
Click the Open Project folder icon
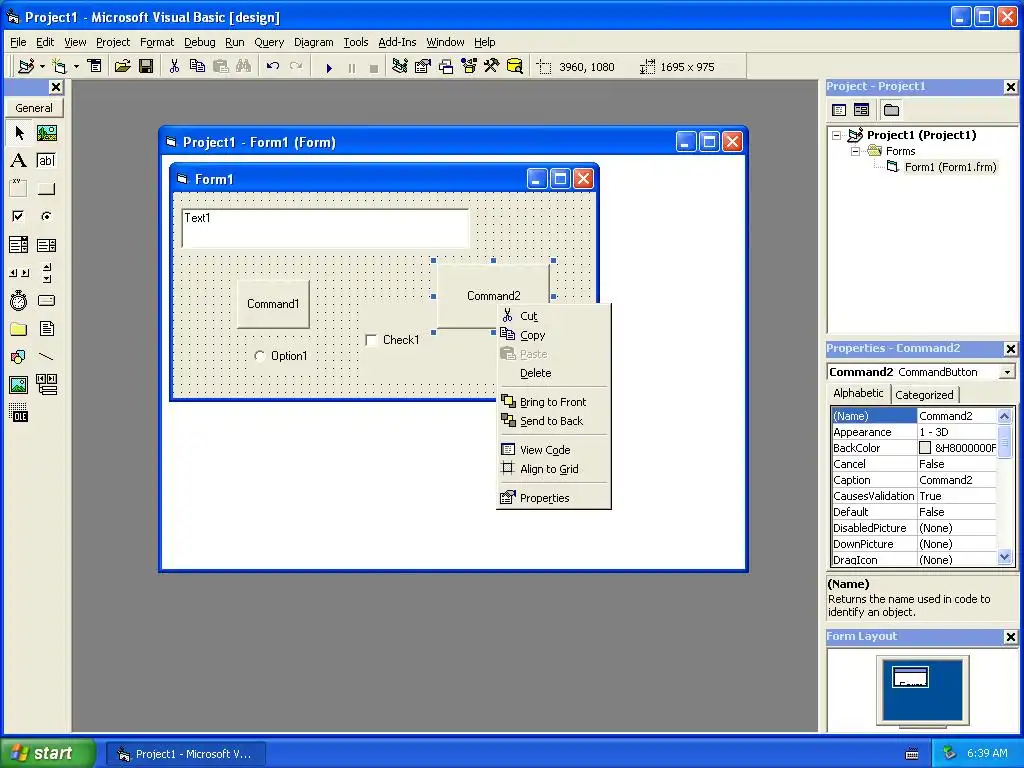tap(123, 66)
